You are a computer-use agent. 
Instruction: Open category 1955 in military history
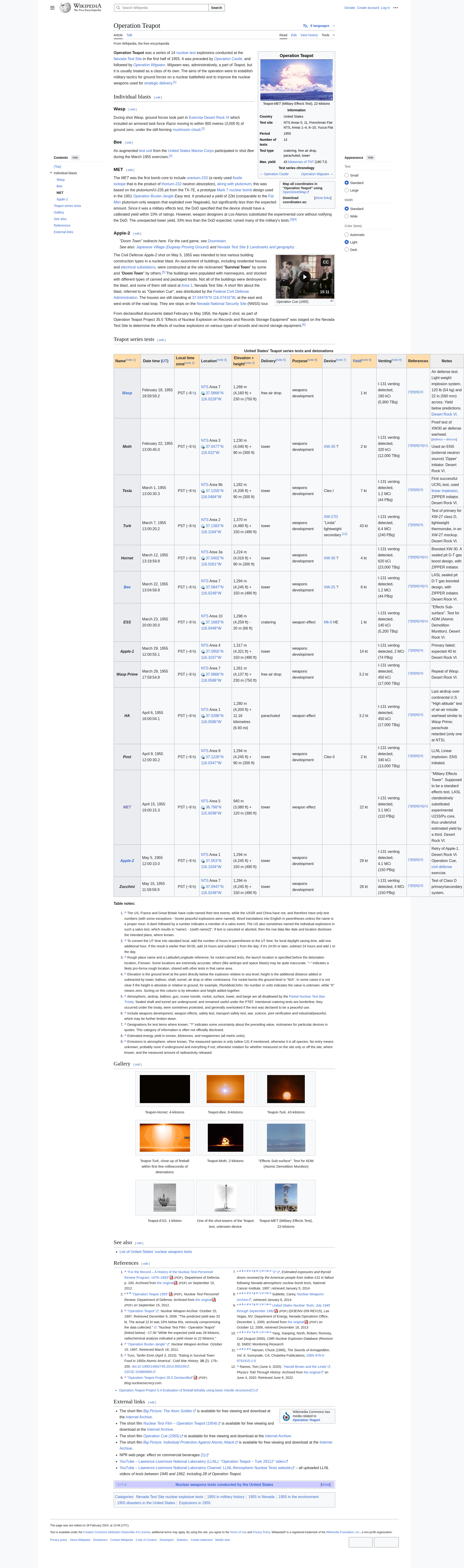226,1497
